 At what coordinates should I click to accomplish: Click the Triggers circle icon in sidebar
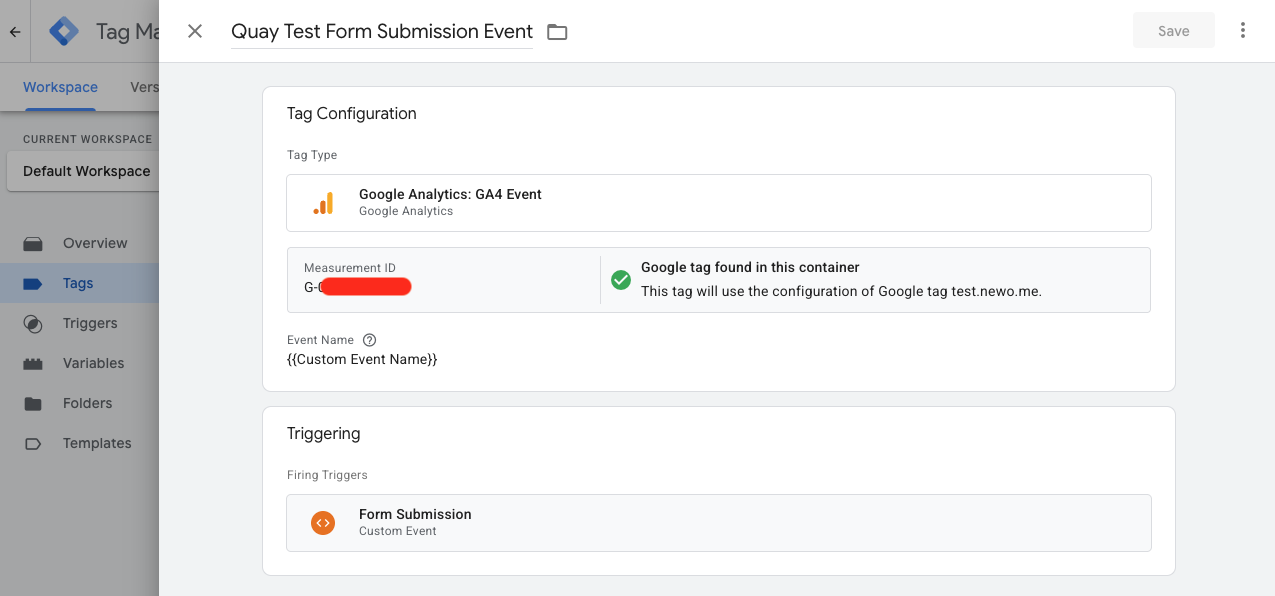(x=33, y=324)
